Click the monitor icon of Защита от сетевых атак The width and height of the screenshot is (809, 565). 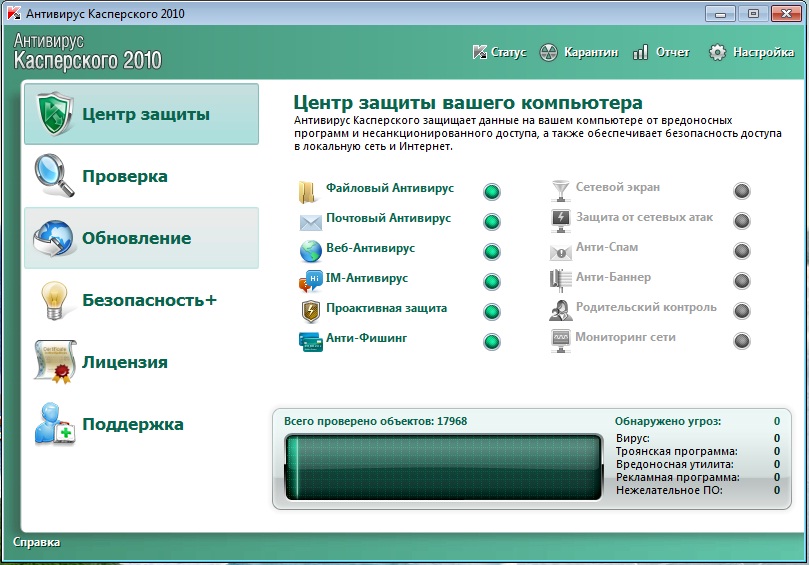pos(560,221)
